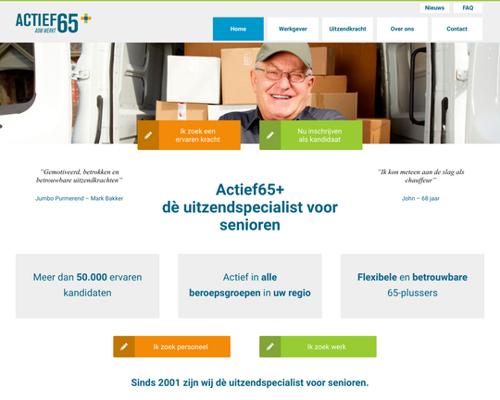The height and width of the screenshot is (400, 500).
Task: Open the Over ons page
Action: click(x=402, y=29)
